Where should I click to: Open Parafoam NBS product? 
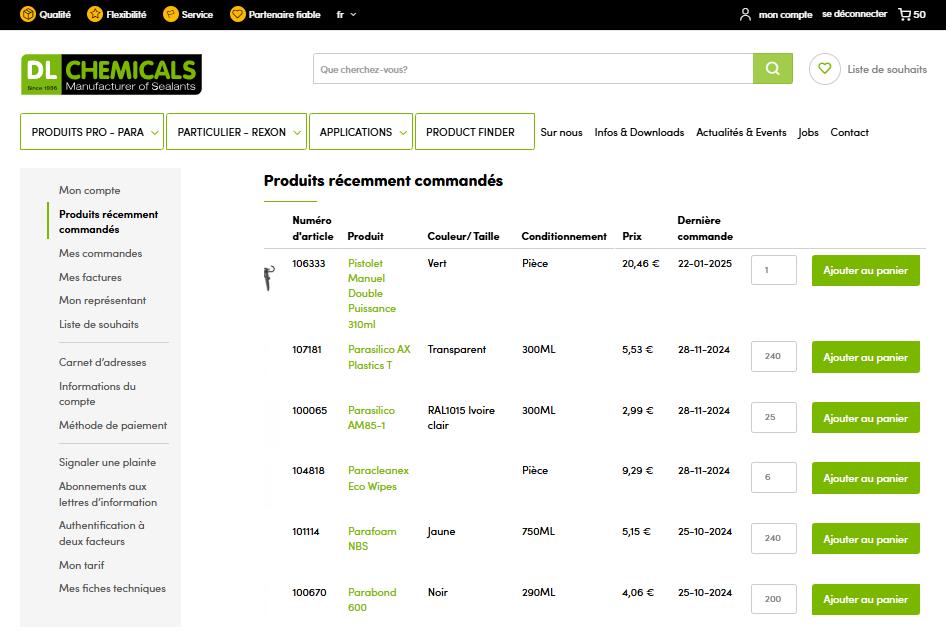pos(372,538)
